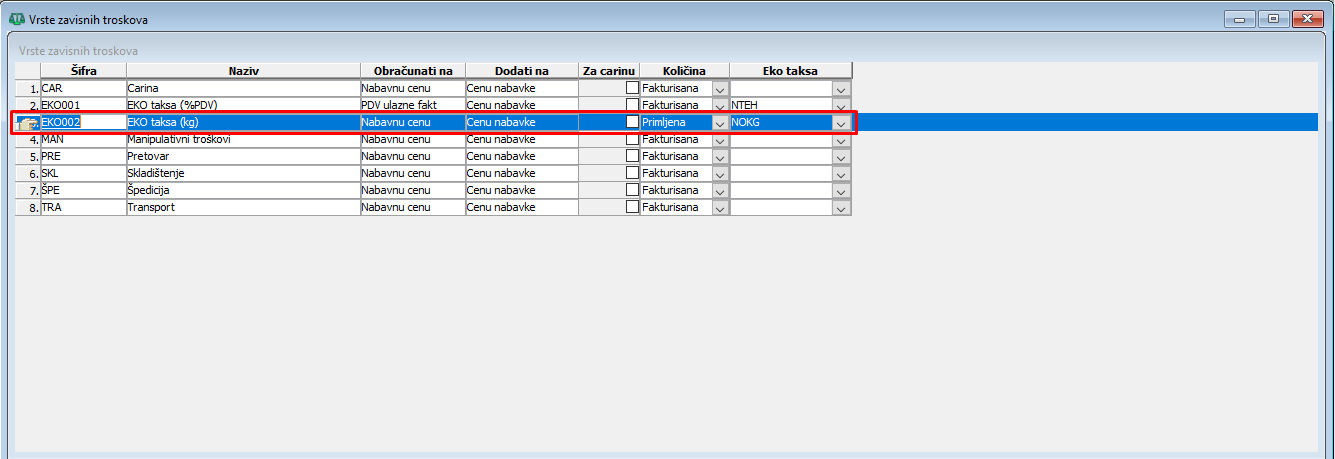Viewport: 1335px width, 459px height.
Task: Click the EKO002 code input field
Action: pos(82,122)
